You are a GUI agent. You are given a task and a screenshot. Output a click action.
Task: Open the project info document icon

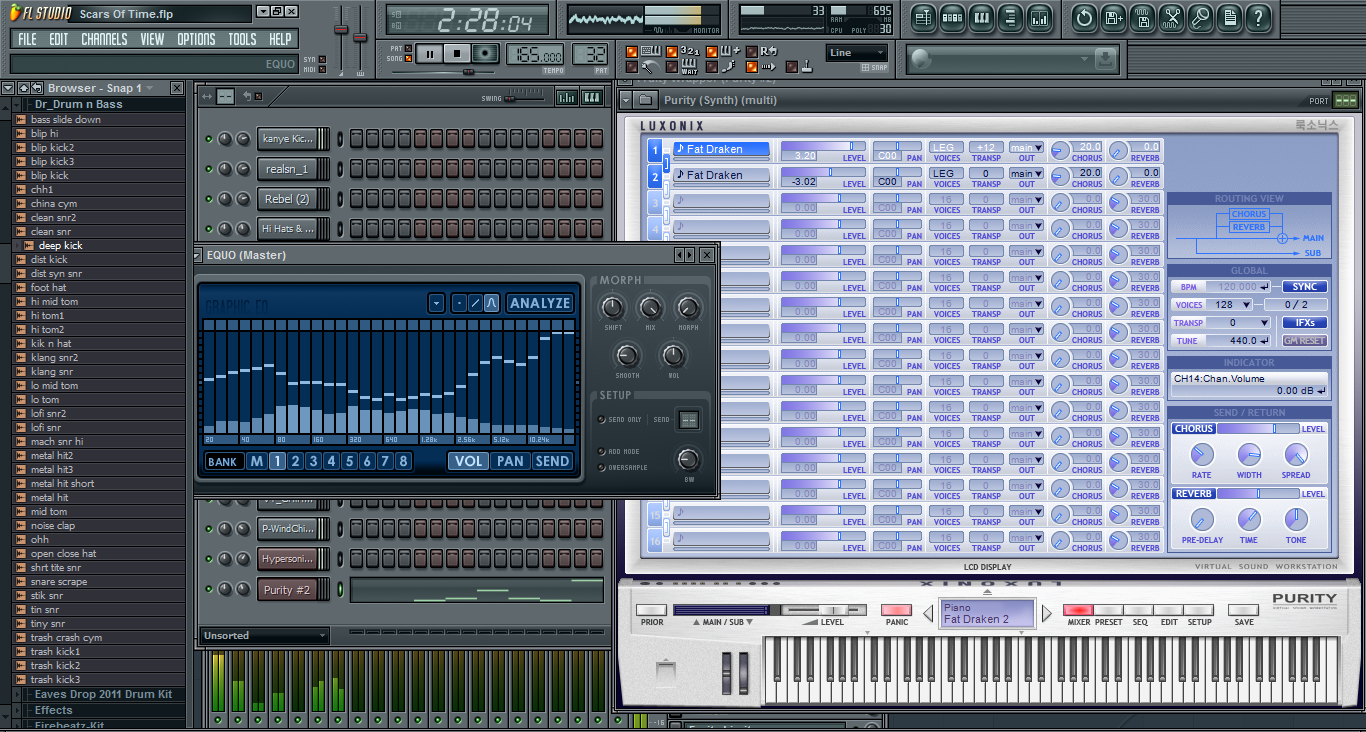point(1229,17)
